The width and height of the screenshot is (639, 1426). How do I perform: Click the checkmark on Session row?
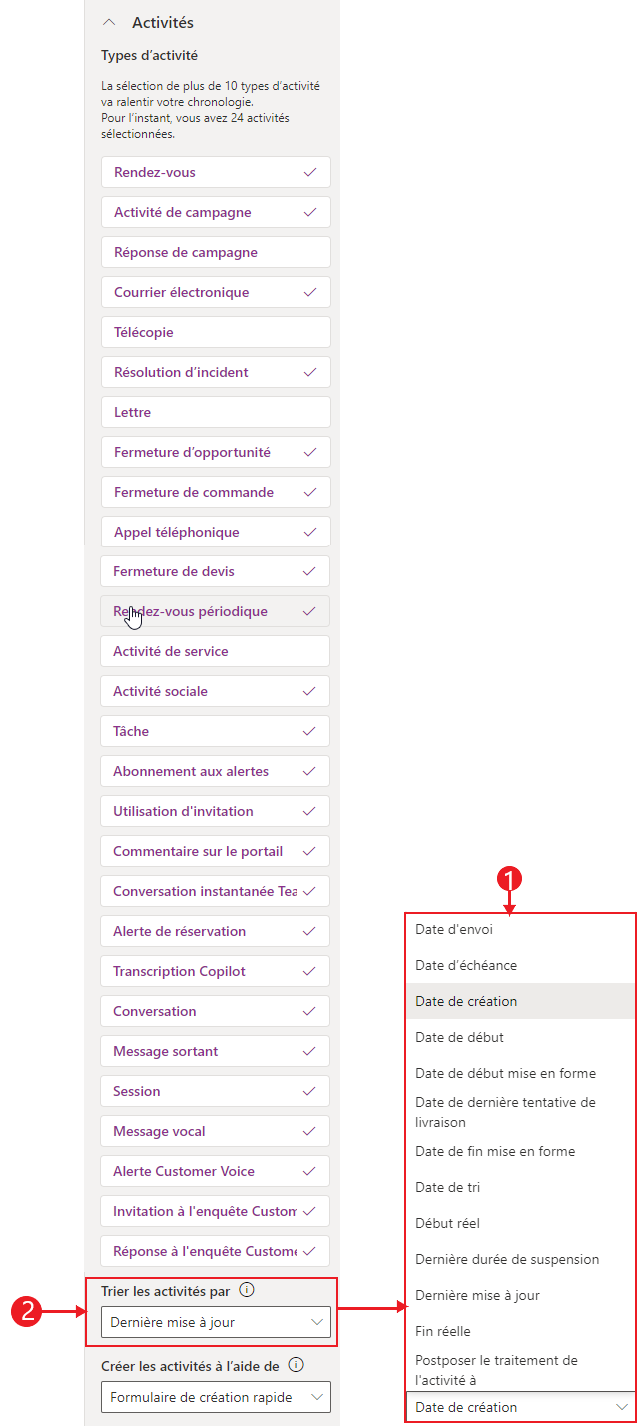[309, 1091]
